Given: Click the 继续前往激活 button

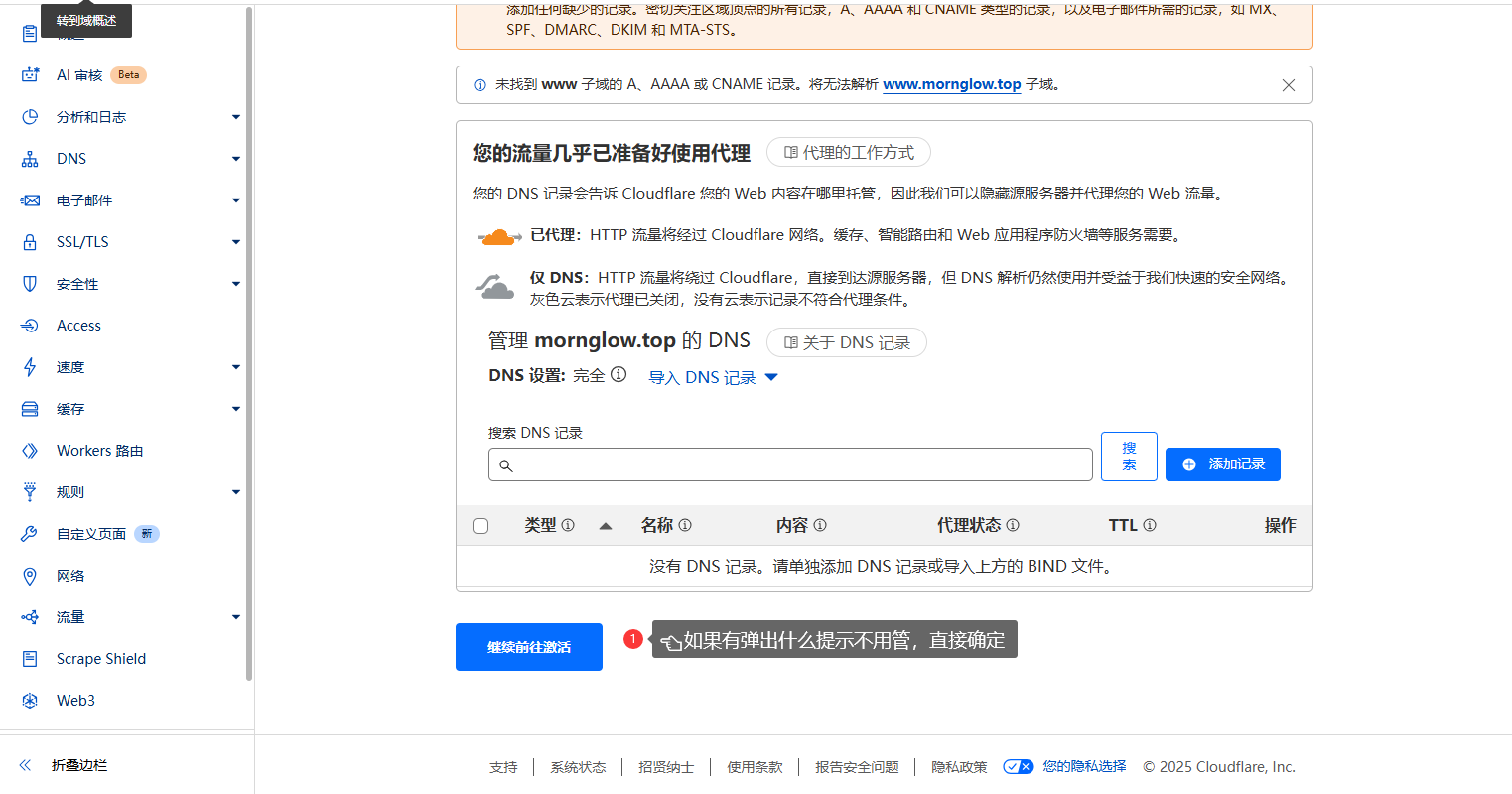Looking at the screenshot, I should coord(528,646).
